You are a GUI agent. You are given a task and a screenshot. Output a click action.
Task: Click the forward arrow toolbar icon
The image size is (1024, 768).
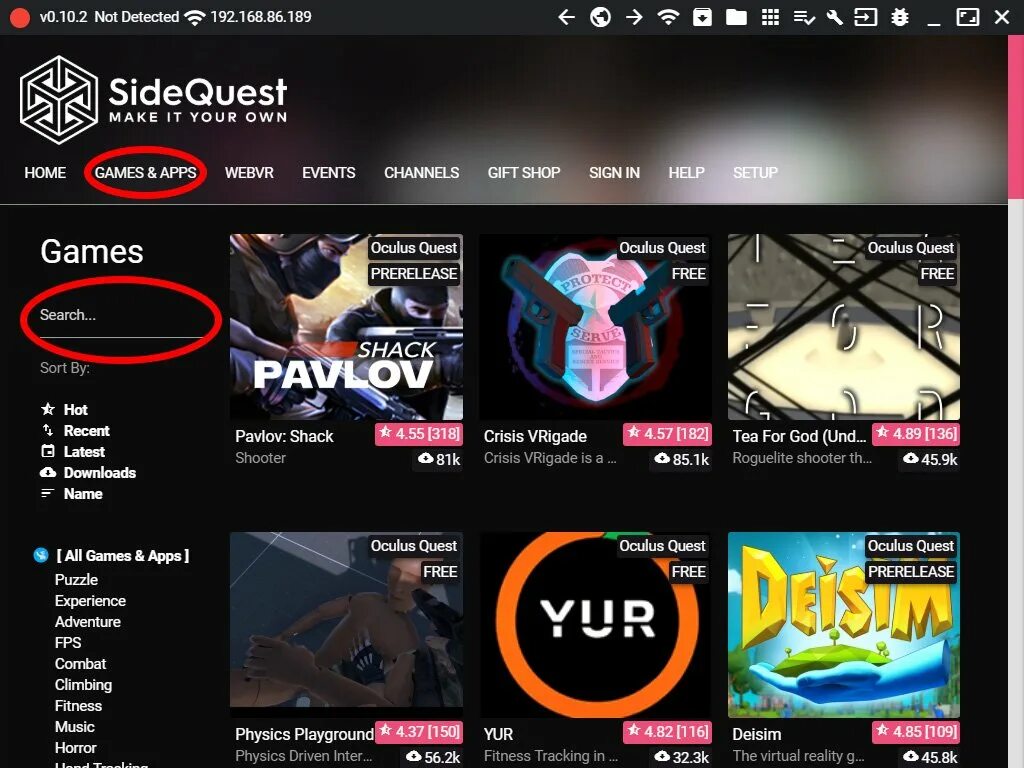coord(634,17)
